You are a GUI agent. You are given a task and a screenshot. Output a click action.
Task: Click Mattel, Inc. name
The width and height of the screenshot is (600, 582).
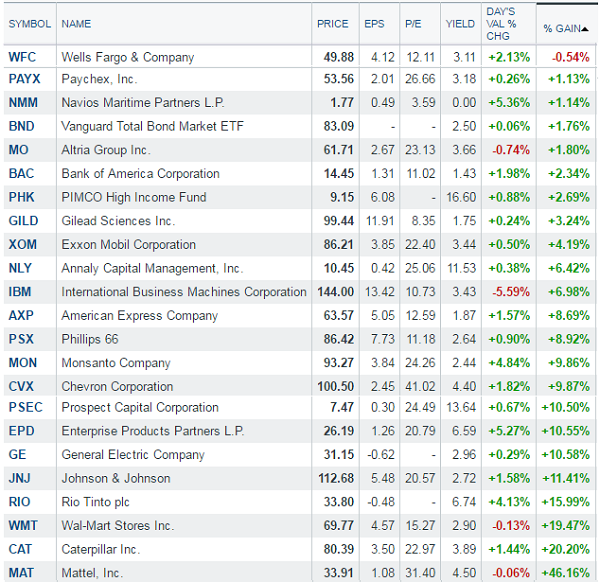(x=92, y=573)
